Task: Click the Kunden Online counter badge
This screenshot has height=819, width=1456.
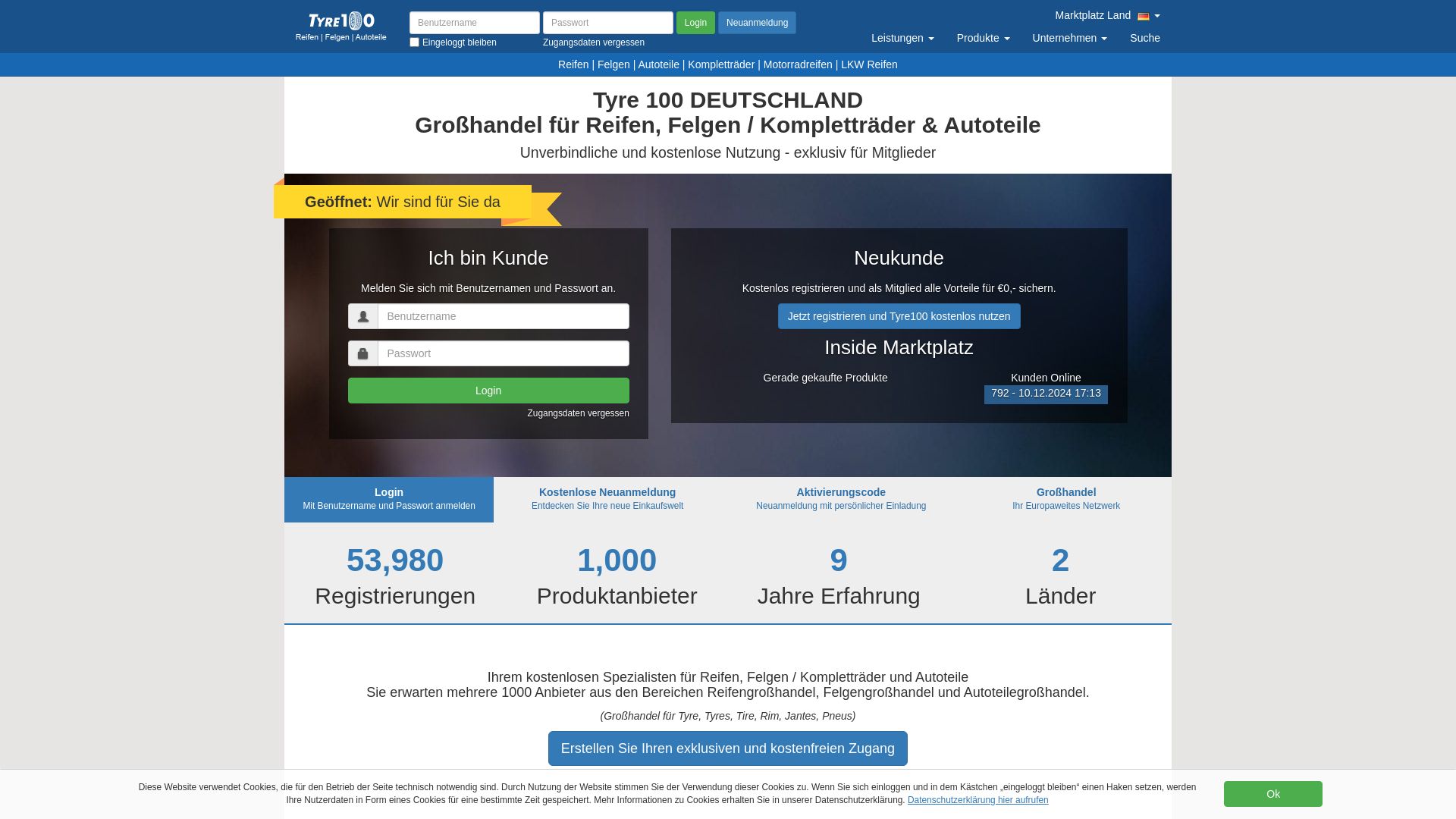Action: 1046,394
